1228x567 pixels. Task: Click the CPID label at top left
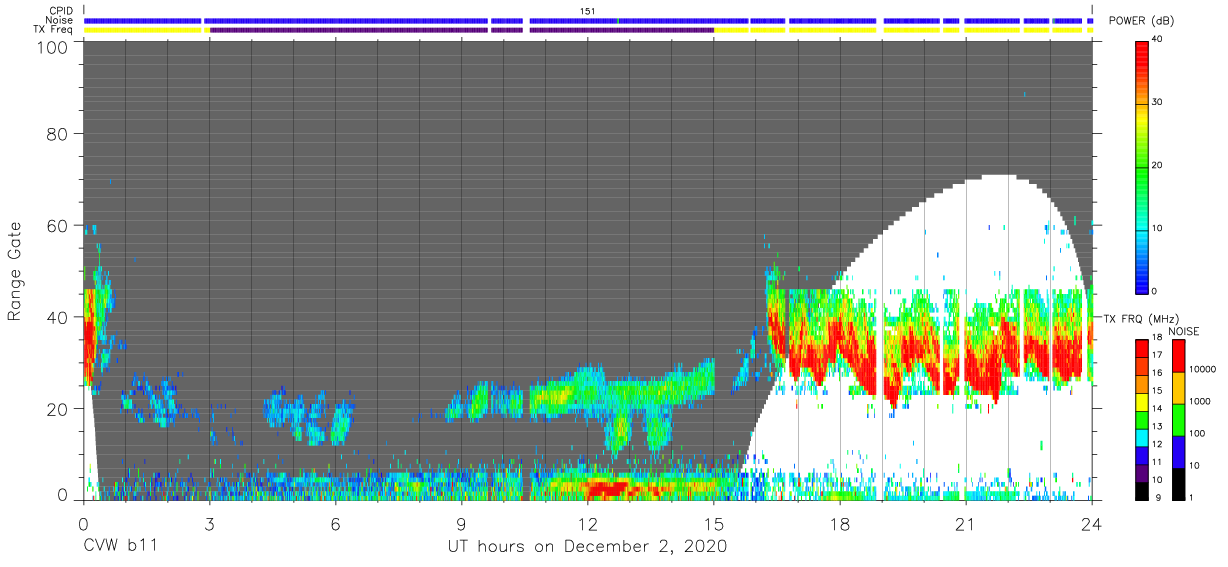point(61,11)
